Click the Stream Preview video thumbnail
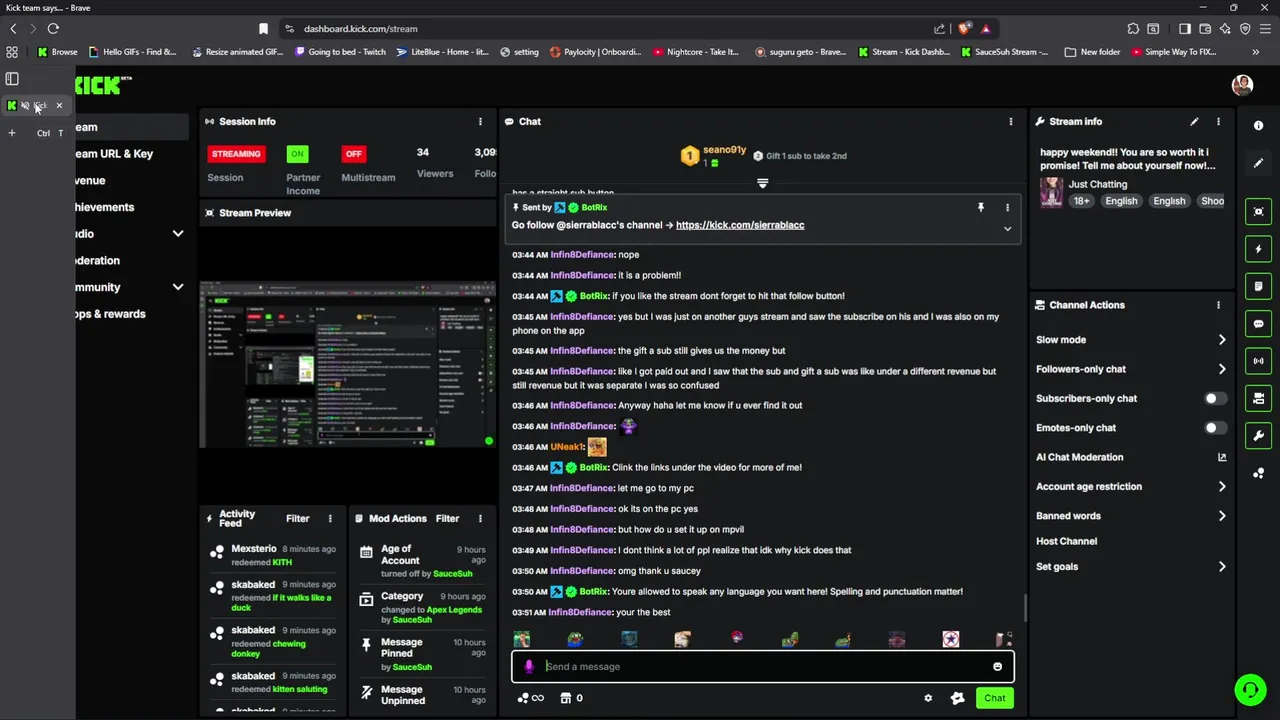 [347, 364]
